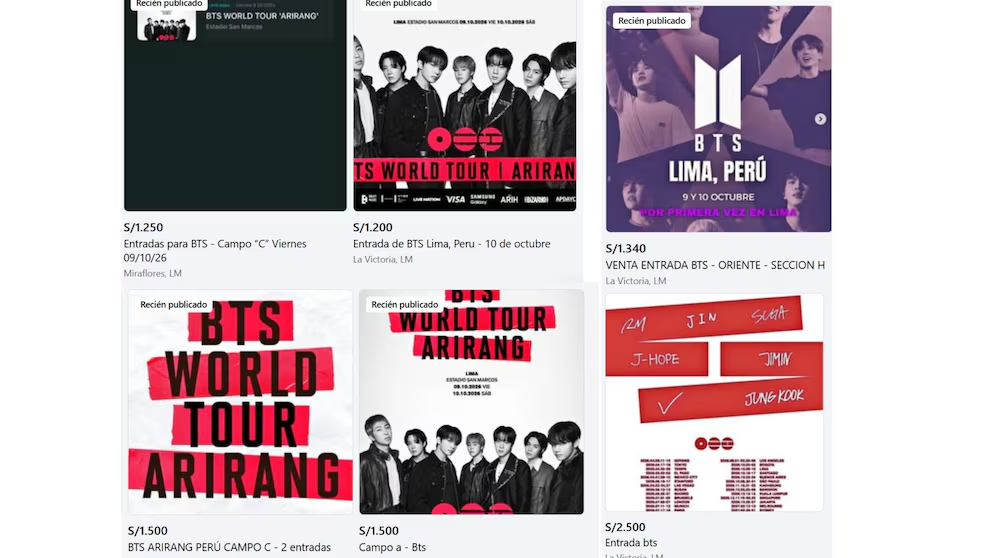992x558 pixels.
Task: Open the BTS World Tour Arirang S/1.200 photo
Action: coord(464,105)
